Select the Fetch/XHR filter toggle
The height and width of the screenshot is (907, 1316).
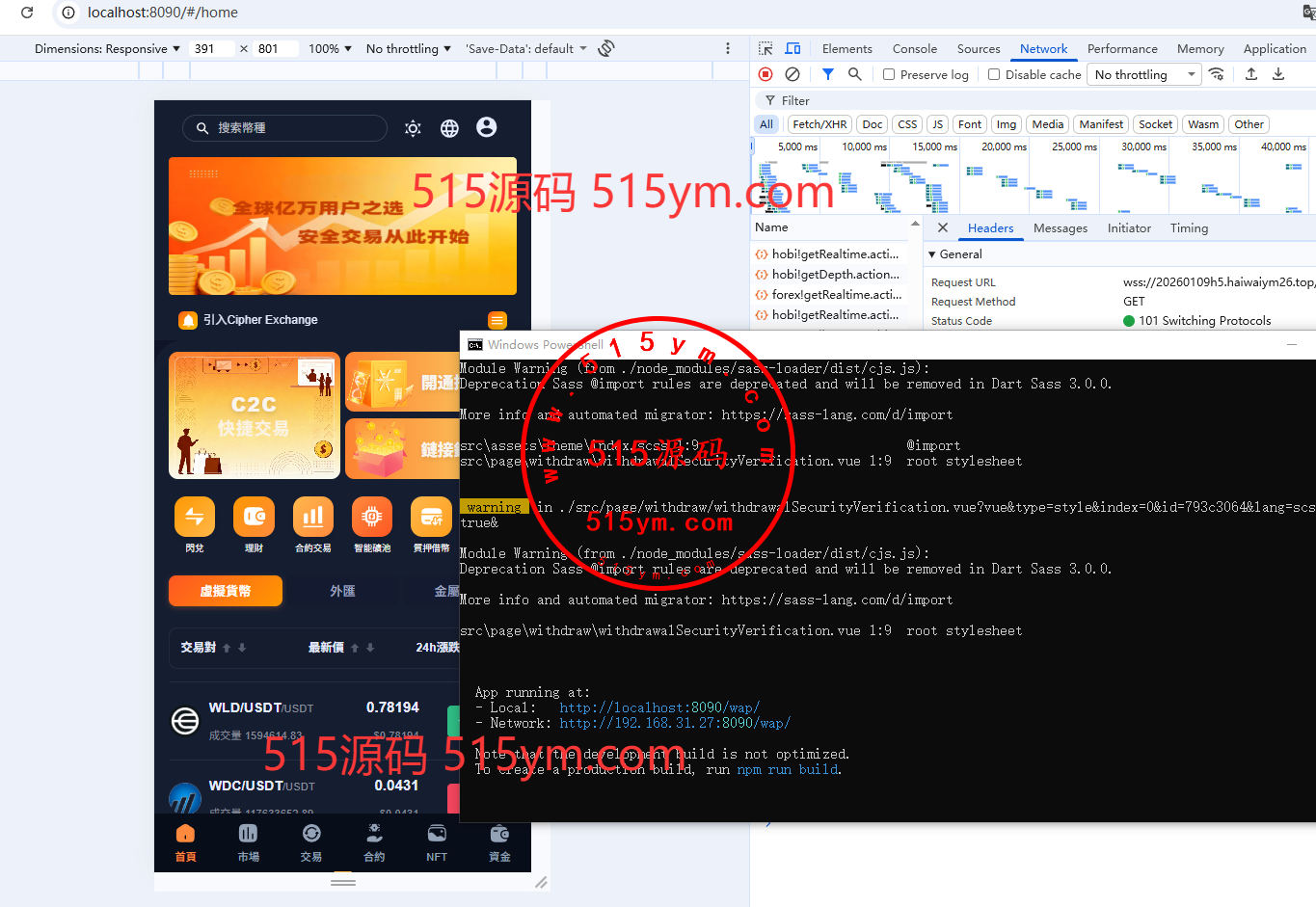[x=819, y=124]
